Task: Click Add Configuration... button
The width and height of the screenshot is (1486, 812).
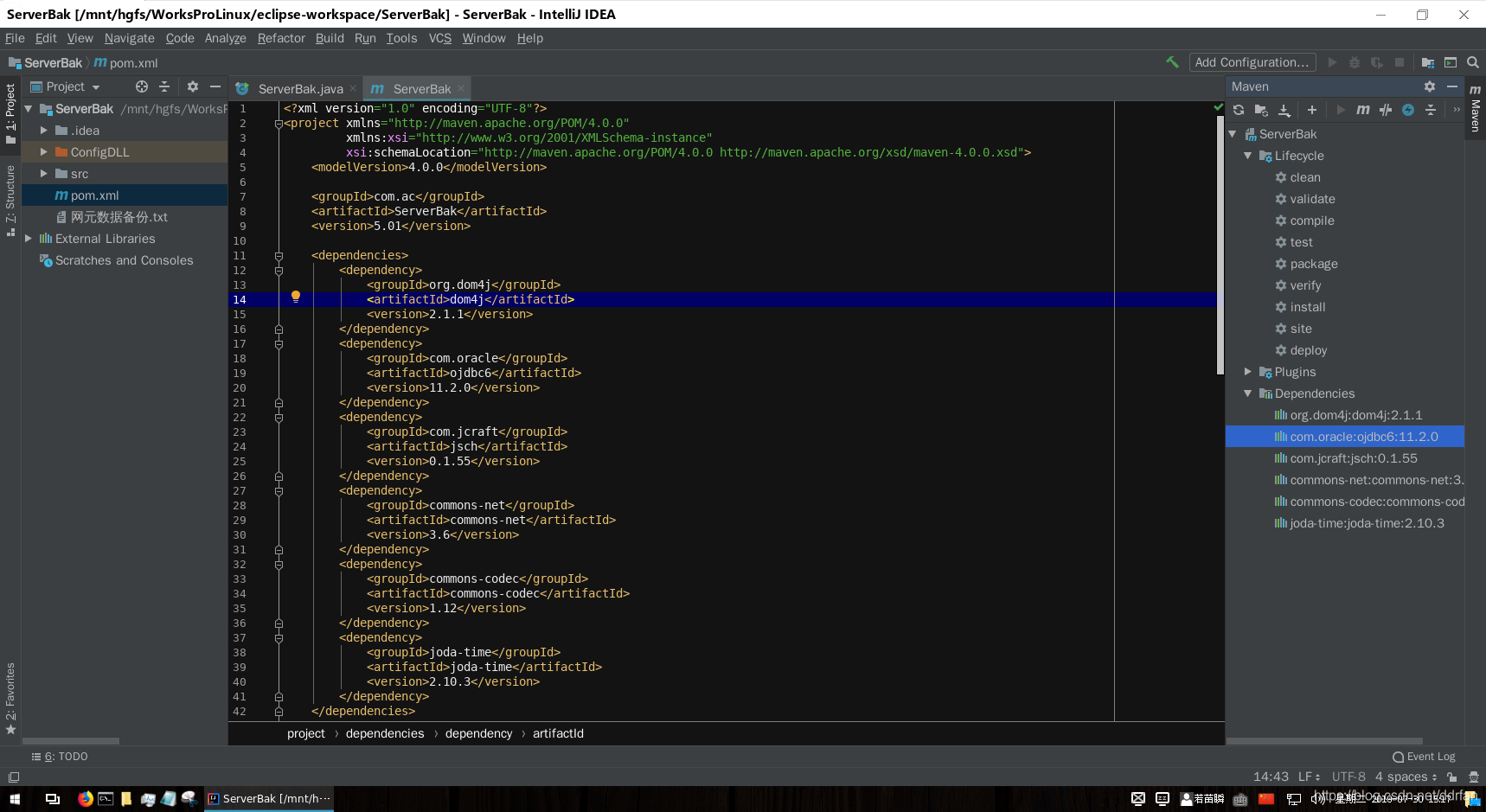Action: click(1252, 62)
